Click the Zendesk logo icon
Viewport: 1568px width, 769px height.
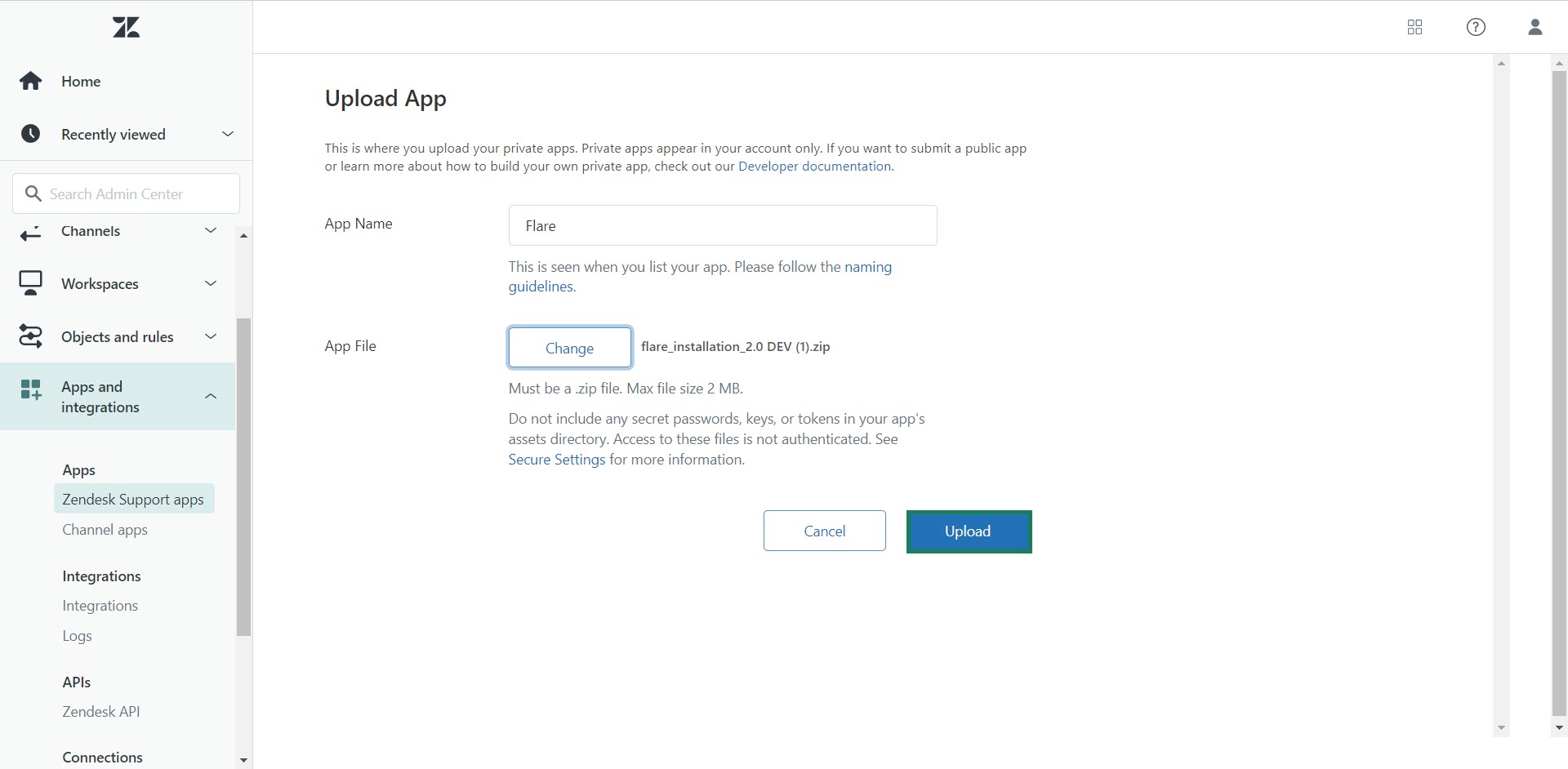126,28
